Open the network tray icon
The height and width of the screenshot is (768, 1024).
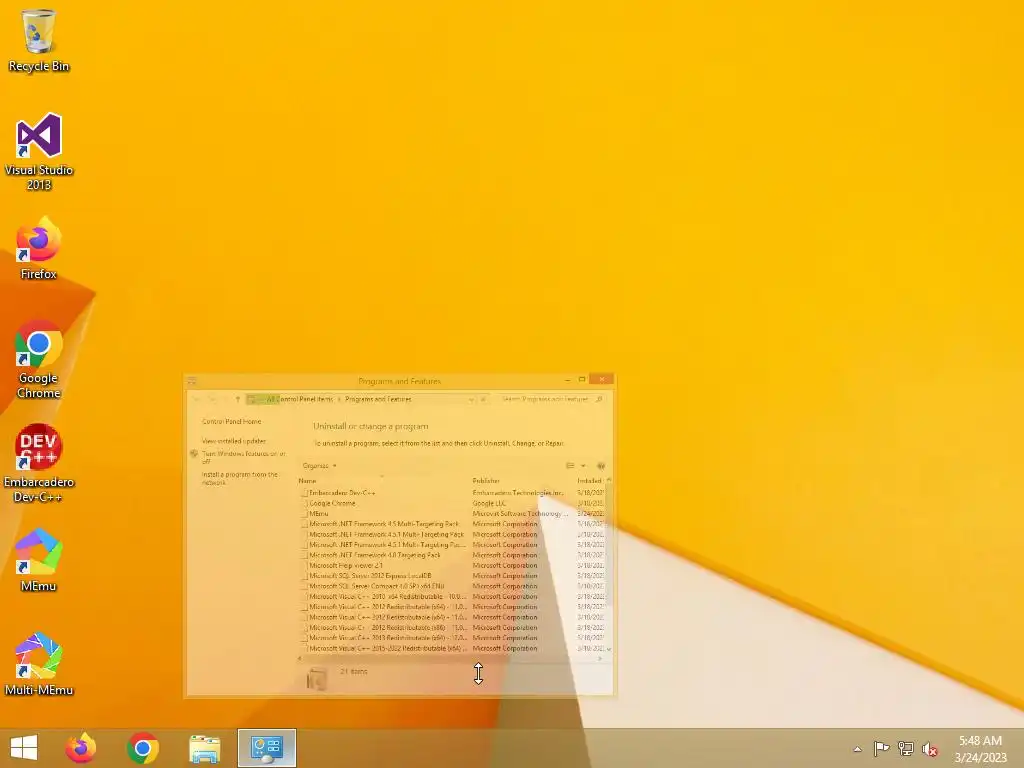coord(905,748)
